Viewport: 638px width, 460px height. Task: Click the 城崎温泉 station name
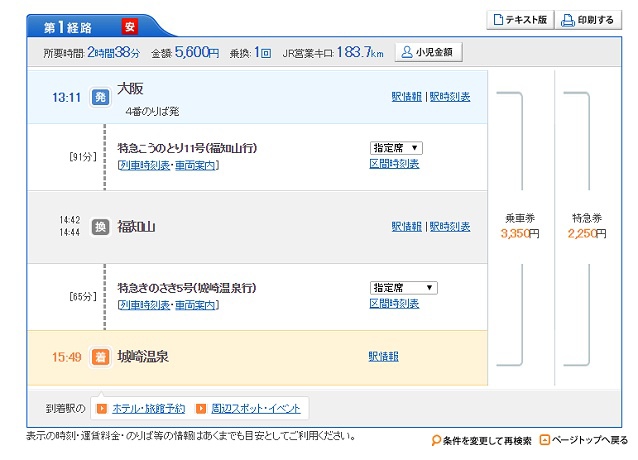point(143,357)
